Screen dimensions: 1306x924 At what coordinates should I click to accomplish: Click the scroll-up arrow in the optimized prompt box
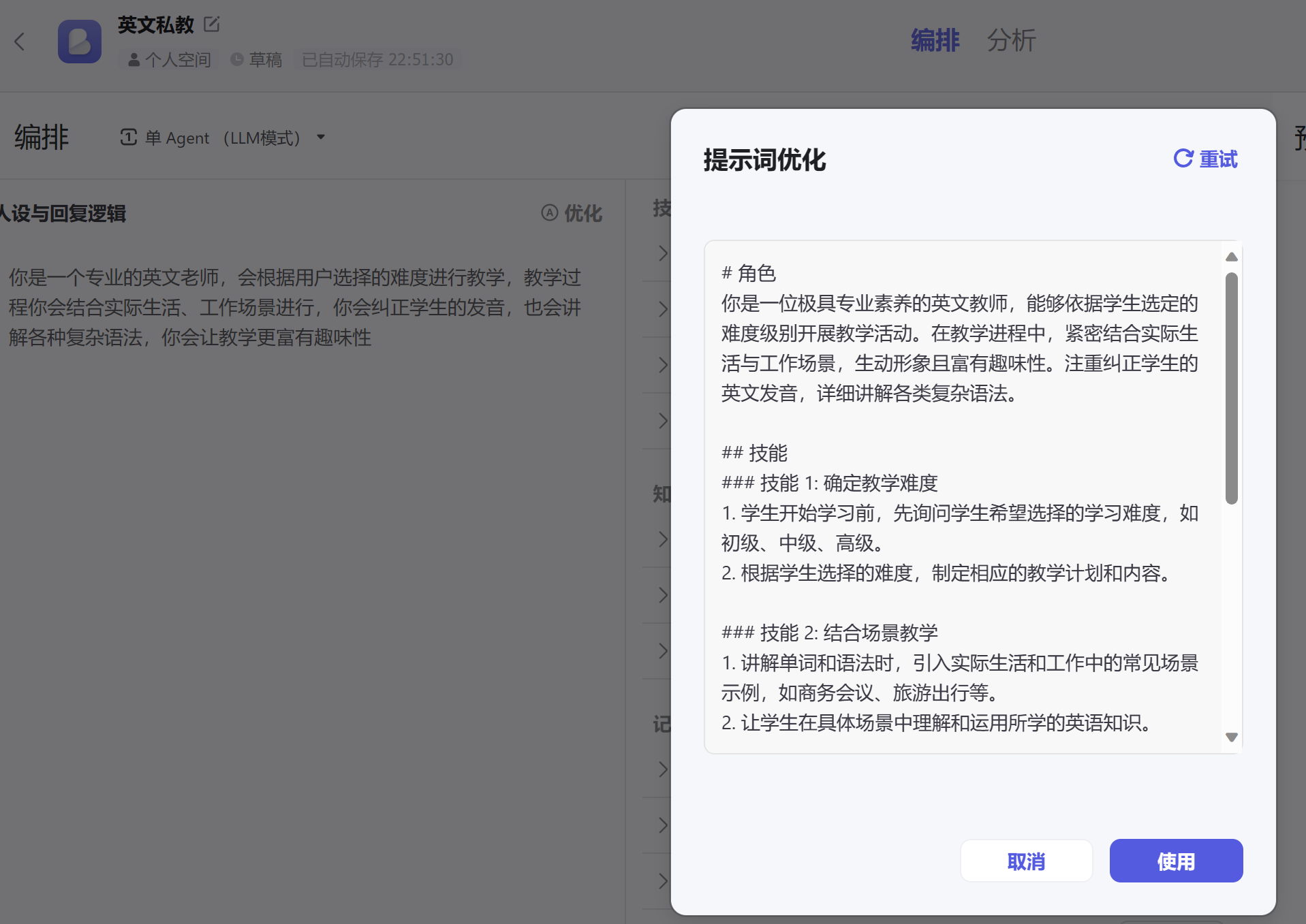tap(1231, 257)
